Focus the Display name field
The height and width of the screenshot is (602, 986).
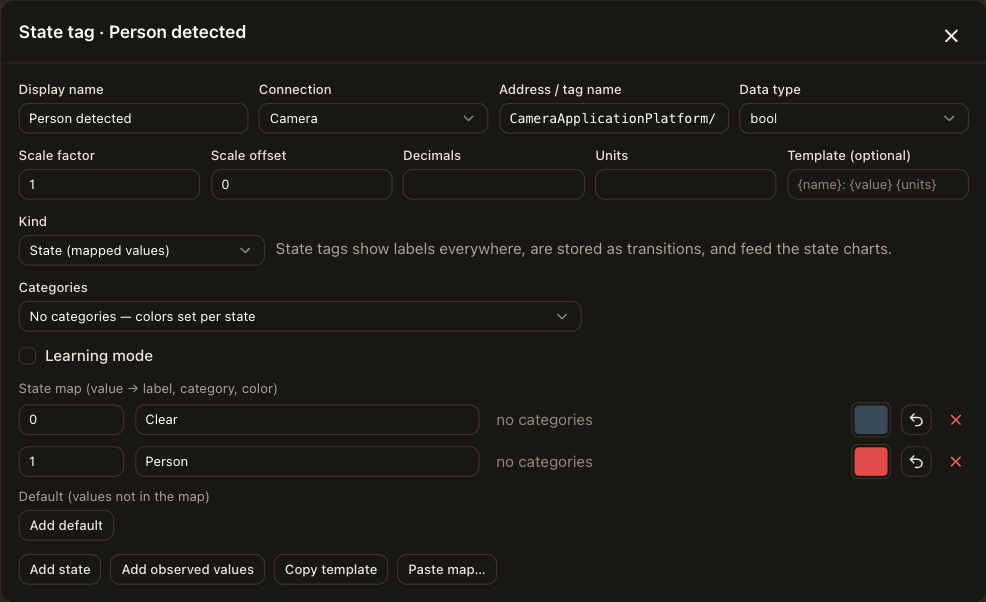tap(133, 118)
